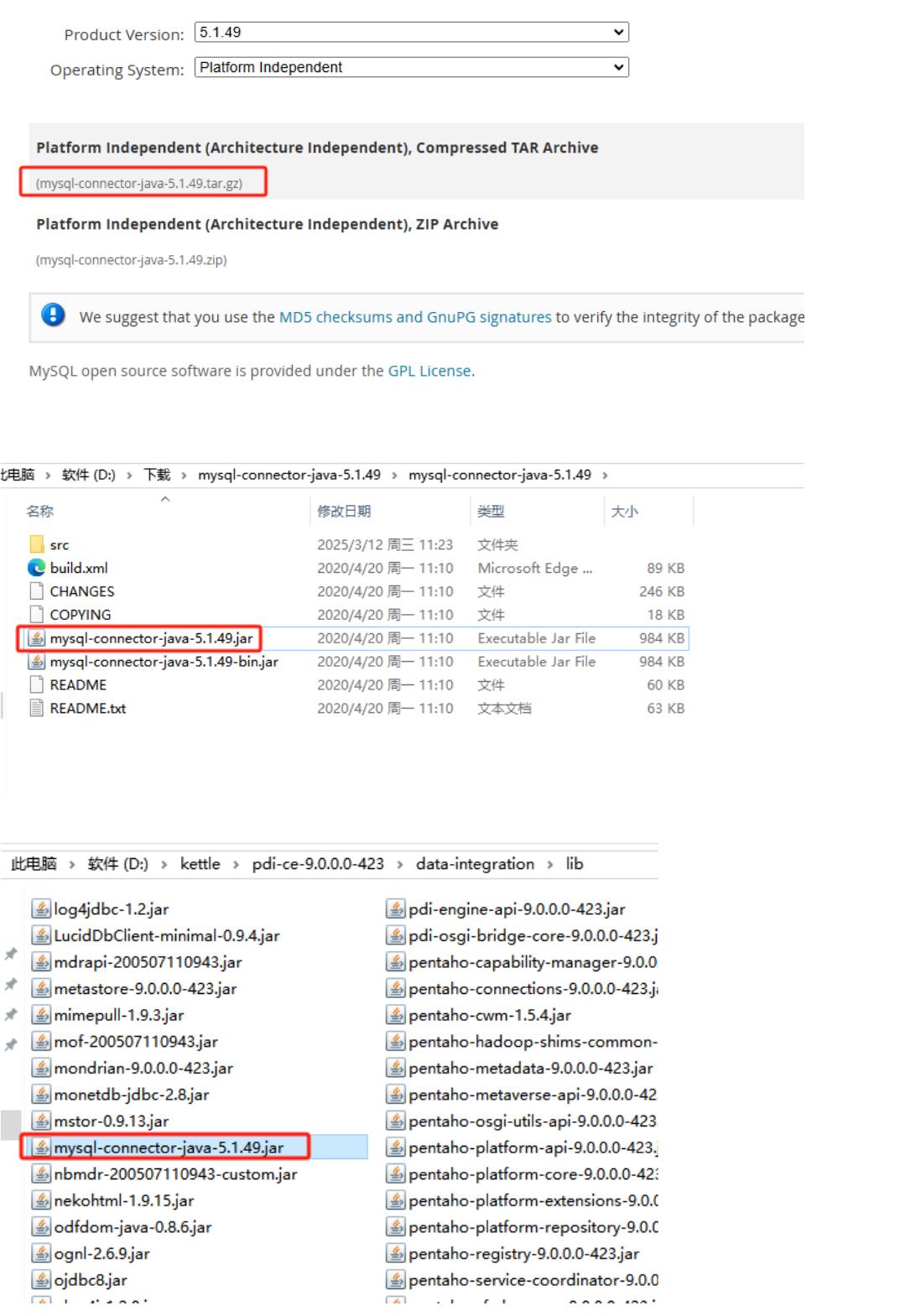Click the odfdom-java-0.8.6.jar icon
This screenshot has width=905, height=1316.
41,1227
